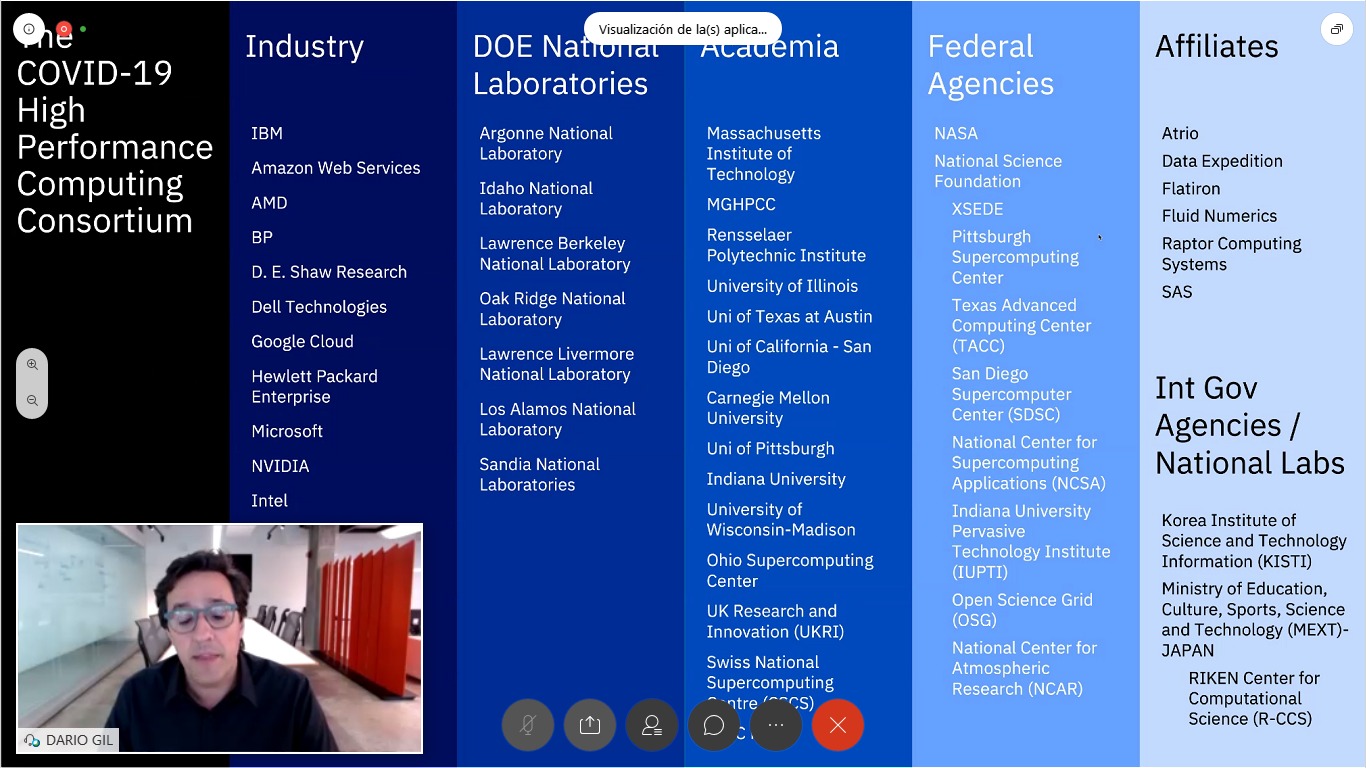Click 'Microsoft' in Industry list
The width and height of the screenshot is (1366, 768).
[x=287, y=431]
